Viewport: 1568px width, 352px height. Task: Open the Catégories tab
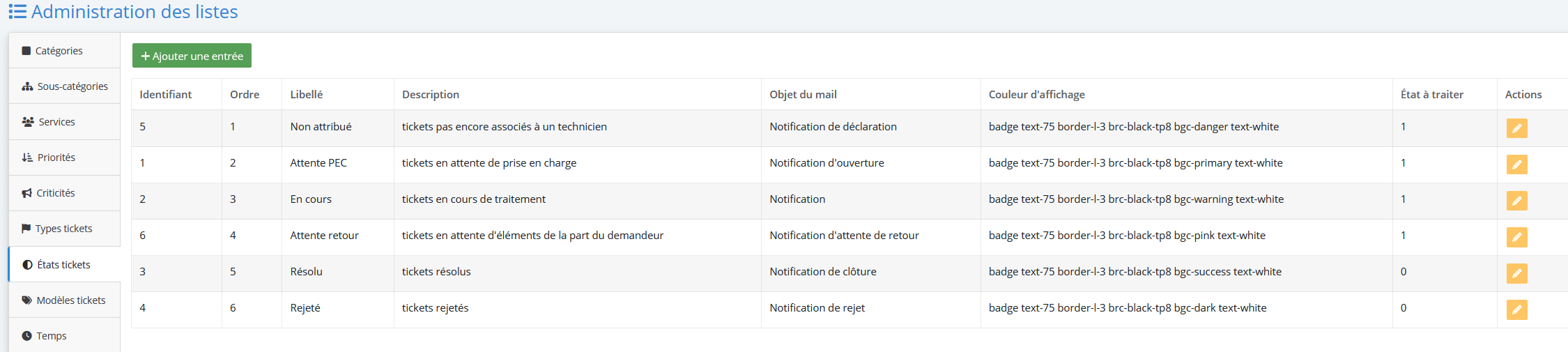click(64, 51)
